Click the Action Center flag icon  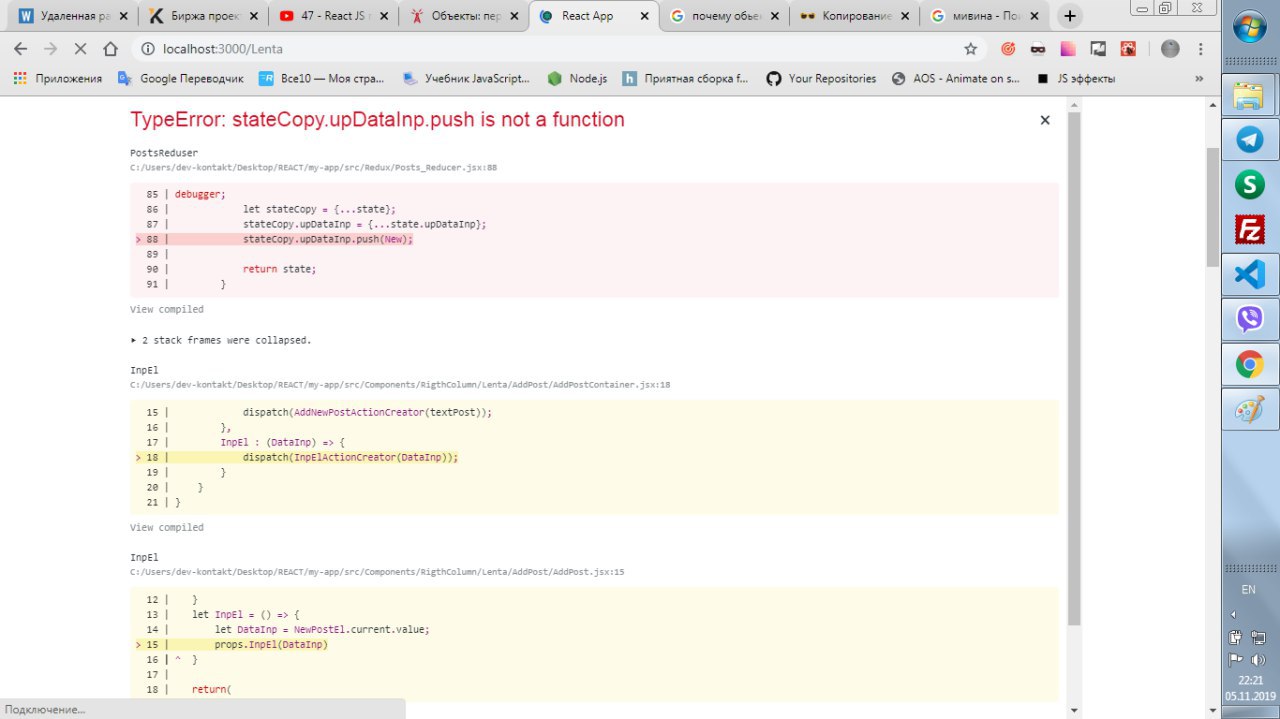(x=1235, y=659)
